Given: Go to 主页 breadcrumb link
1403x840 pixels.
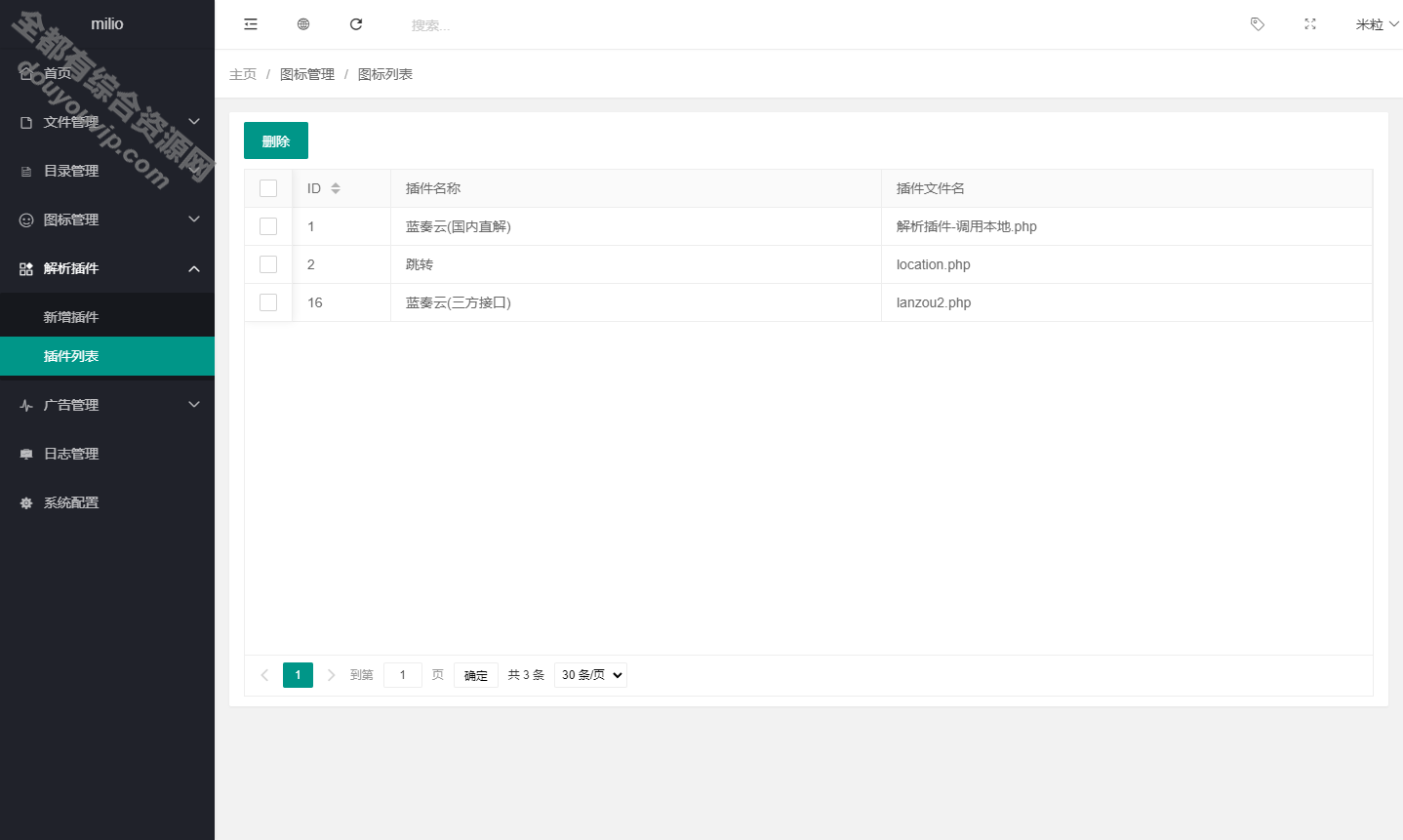Looking at the screenshot, I should click(x=243, y=74).
